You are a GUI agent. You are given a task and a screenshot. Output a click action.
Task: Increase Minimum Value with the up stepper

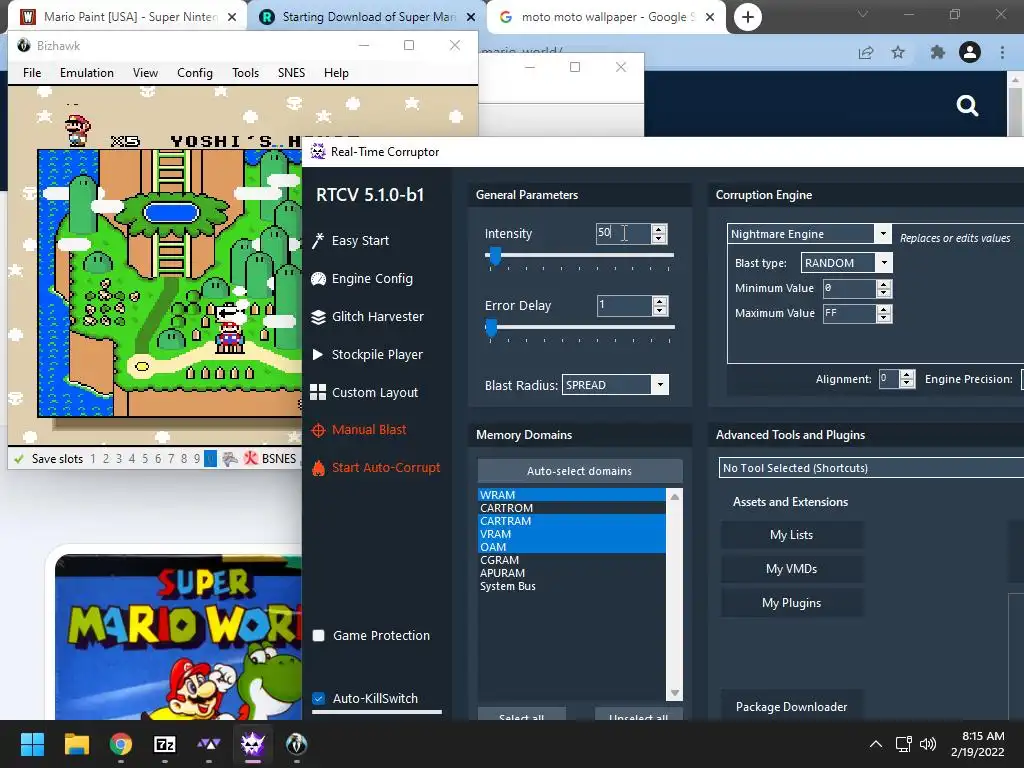click(x=884, y=284)
